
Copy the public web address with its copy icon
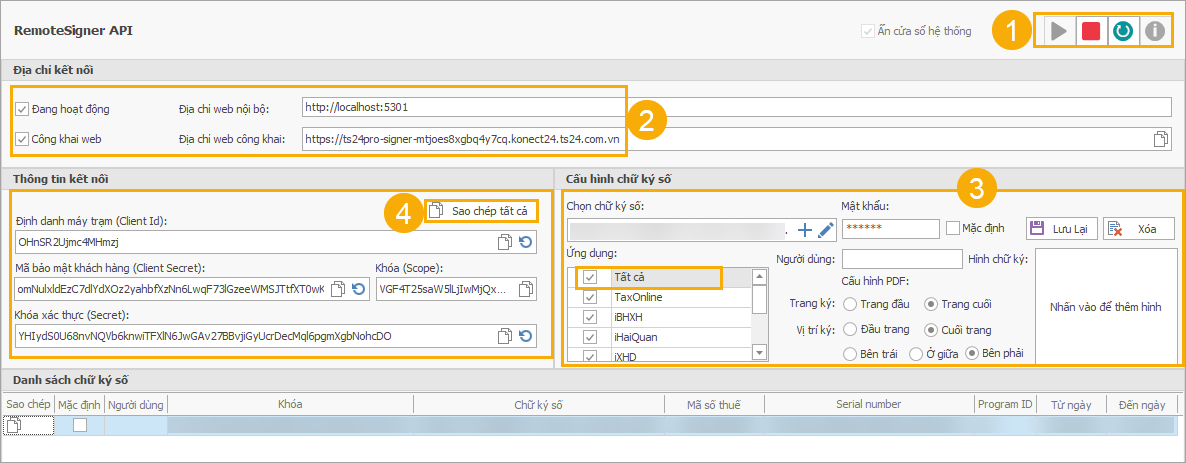tap(1160, 139)
